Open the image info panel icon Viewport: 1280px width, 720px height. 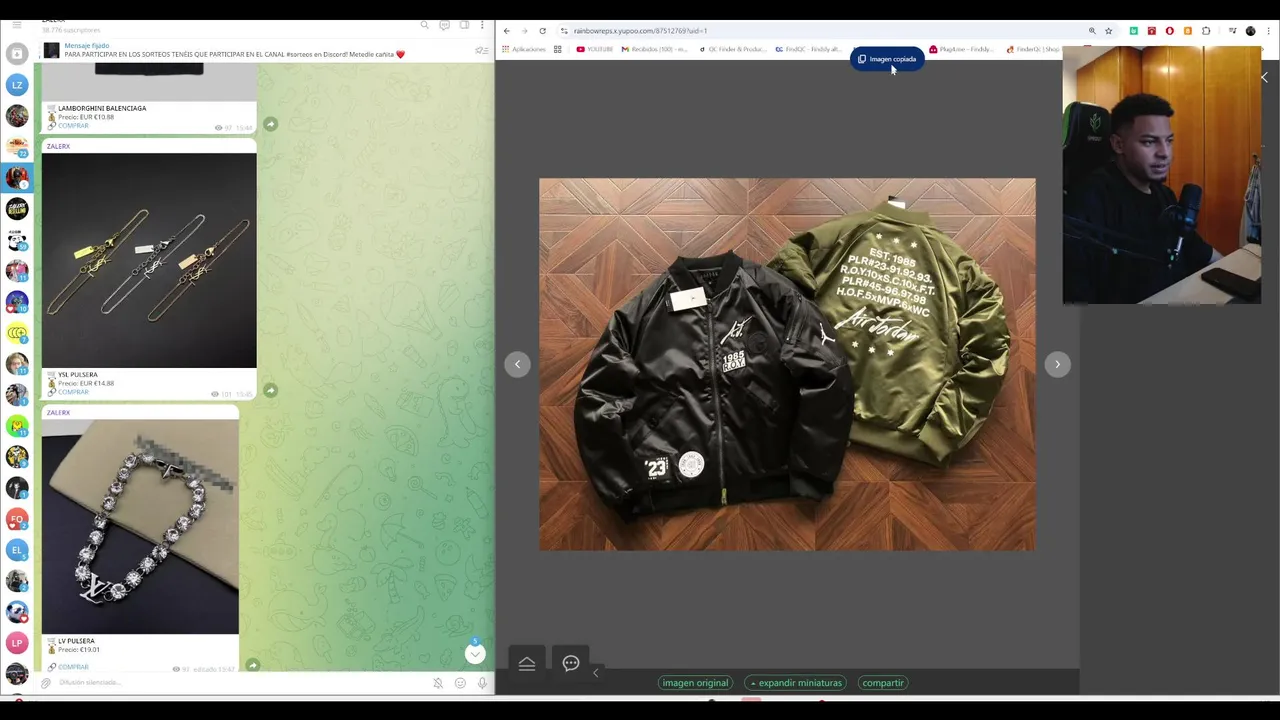pyautogui.click(x=527, y=663)
